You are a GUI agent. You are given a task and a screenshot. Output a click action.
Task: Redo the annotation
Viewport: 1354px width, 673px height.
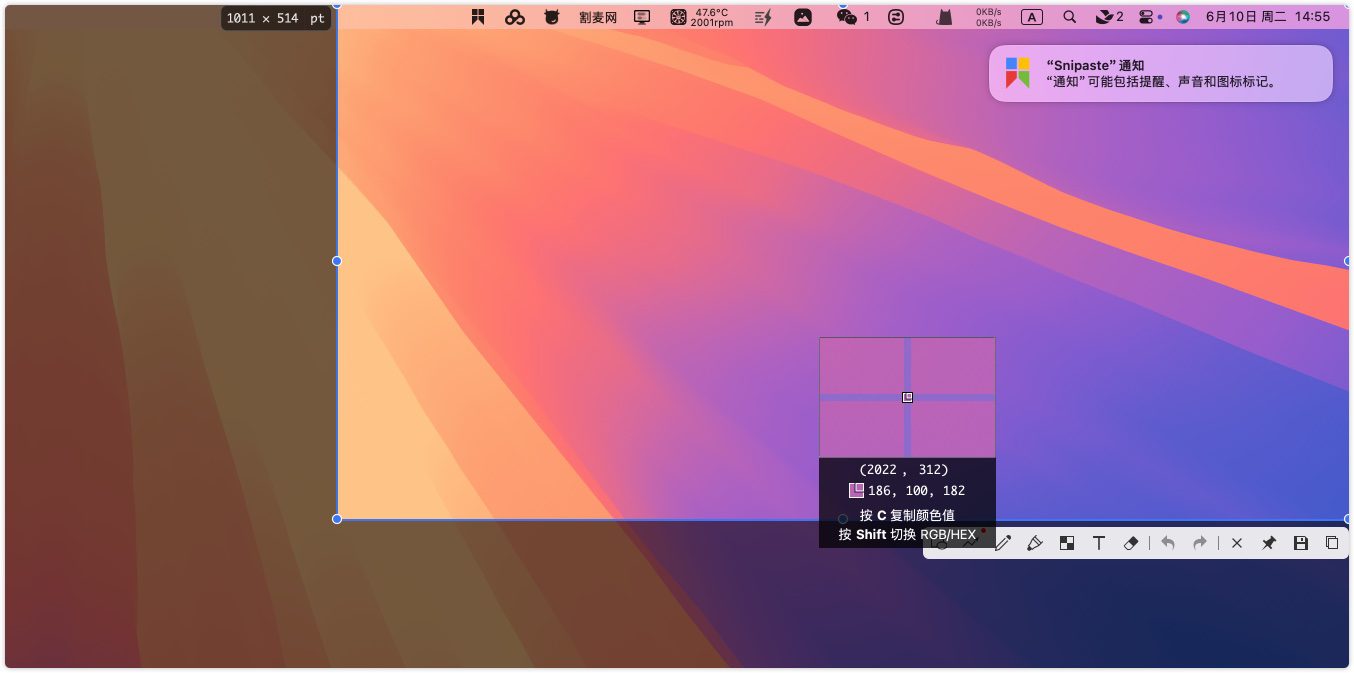point(1199,543)
